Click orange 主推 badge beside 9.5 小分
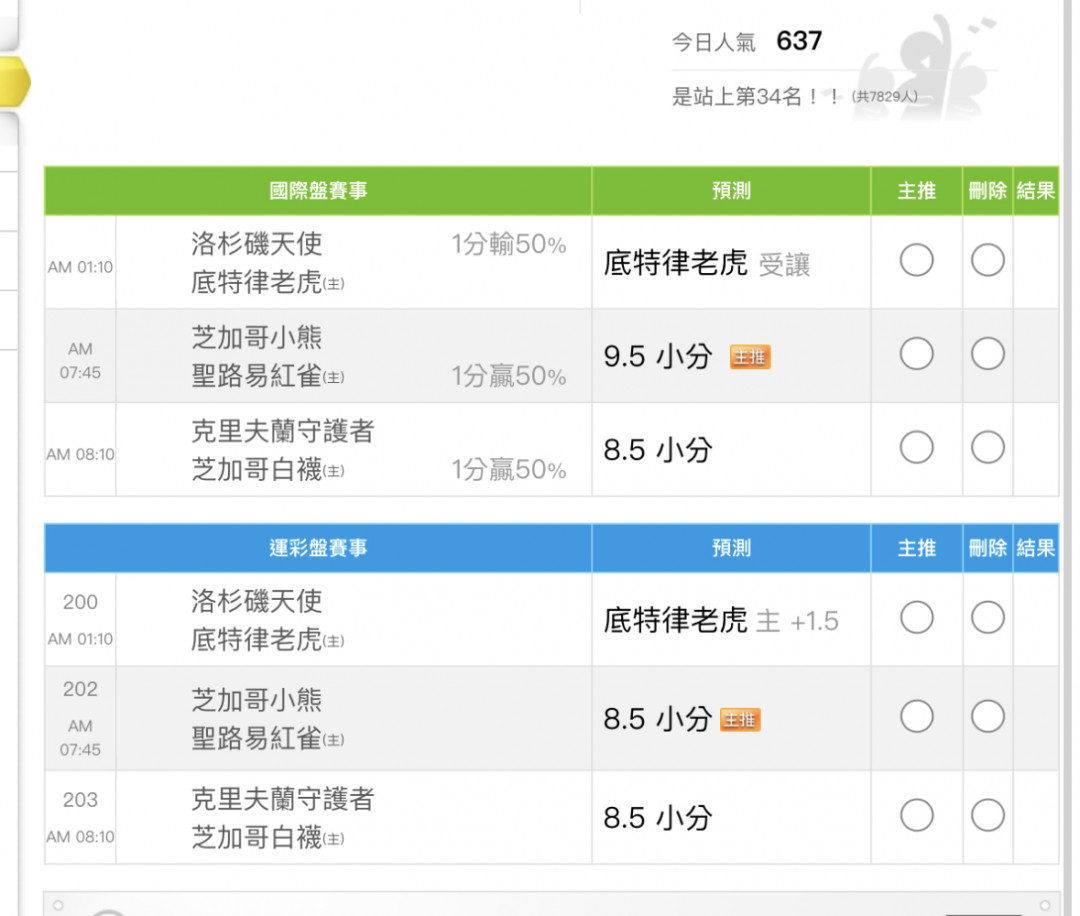This screenshot has width=1080, height=916. click(x=749, y=356)
